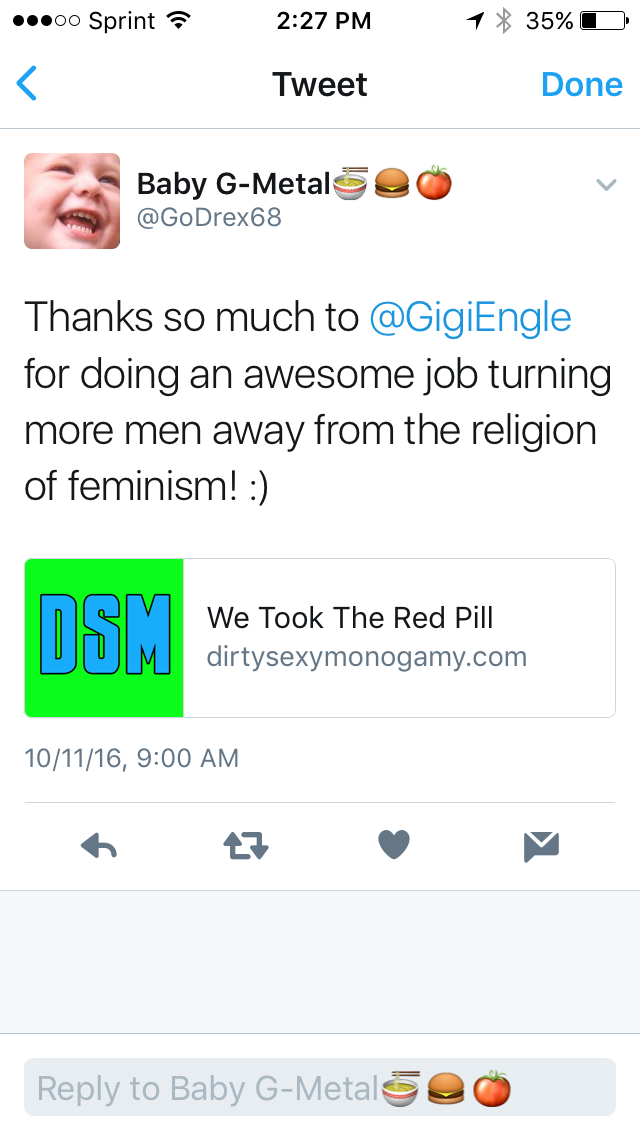Screen dimensions: 640x1136
Task: Tap the Reply to Baby G-Metal field
Action: pyautogui.click(x=320, y=1087)
